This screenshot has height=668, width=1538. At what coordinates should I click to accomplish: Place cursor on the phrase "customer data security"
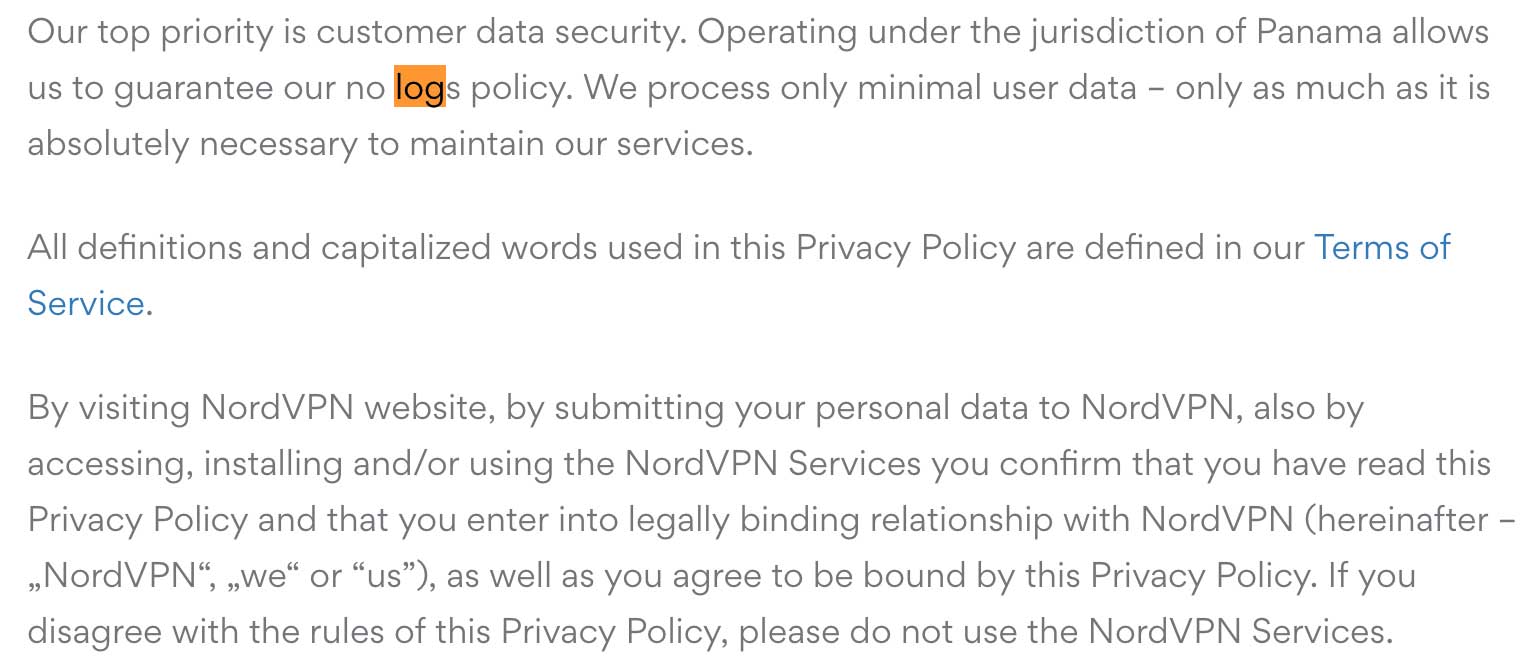pos(500,33)
